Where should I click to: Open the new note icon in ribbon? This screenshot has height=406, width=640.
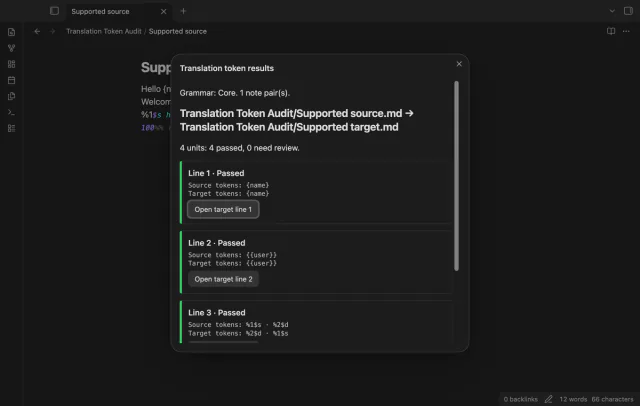(x=11, y=32)
